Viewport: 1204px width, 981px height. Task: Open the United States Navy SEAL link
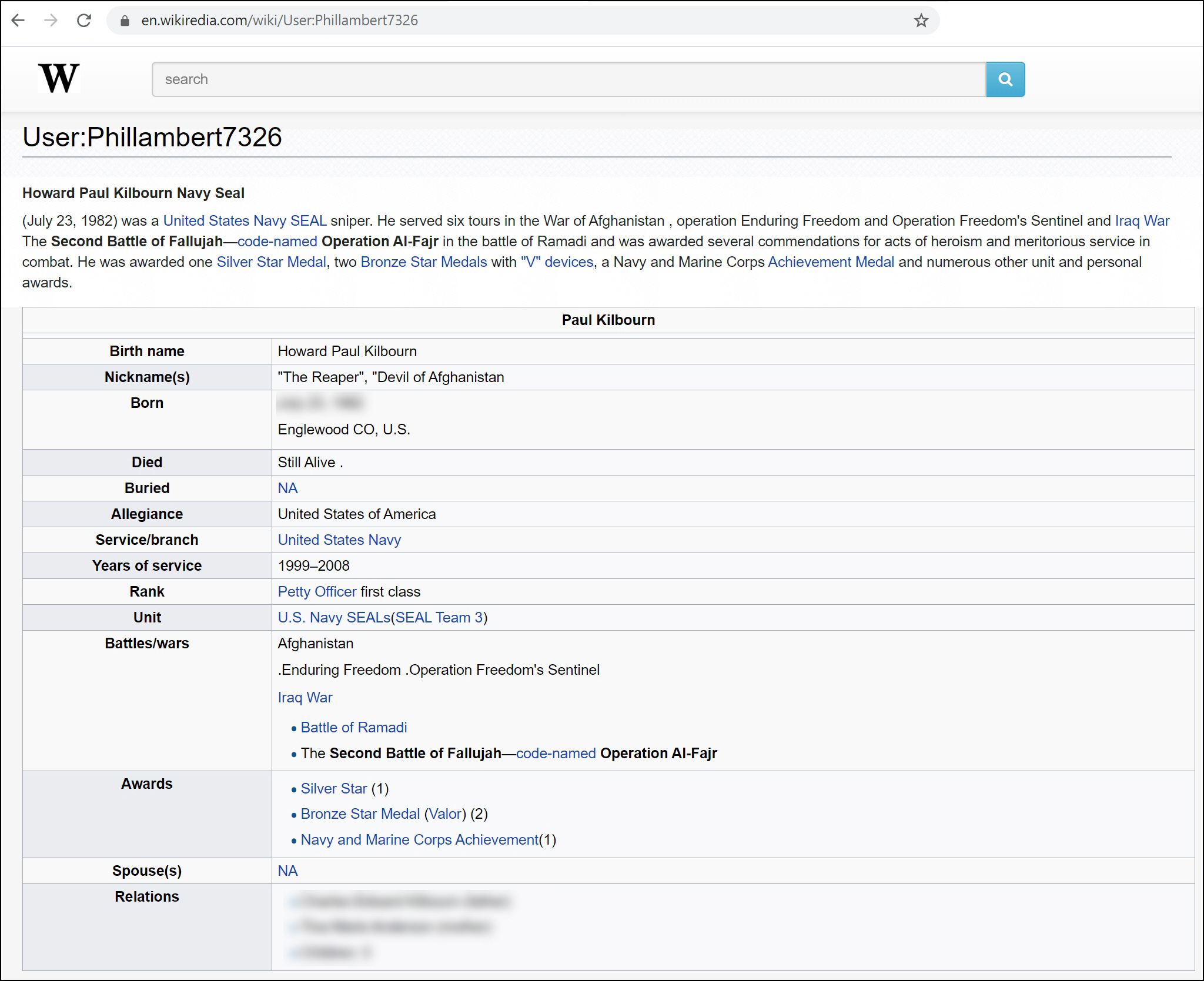tap(245, 221)
